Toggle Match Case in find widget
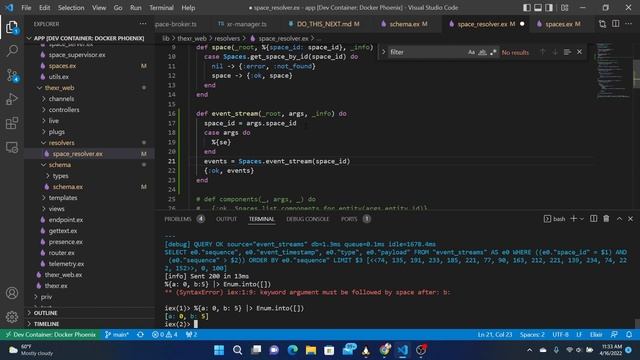The image size is (640, 360). tap(471, 52)
